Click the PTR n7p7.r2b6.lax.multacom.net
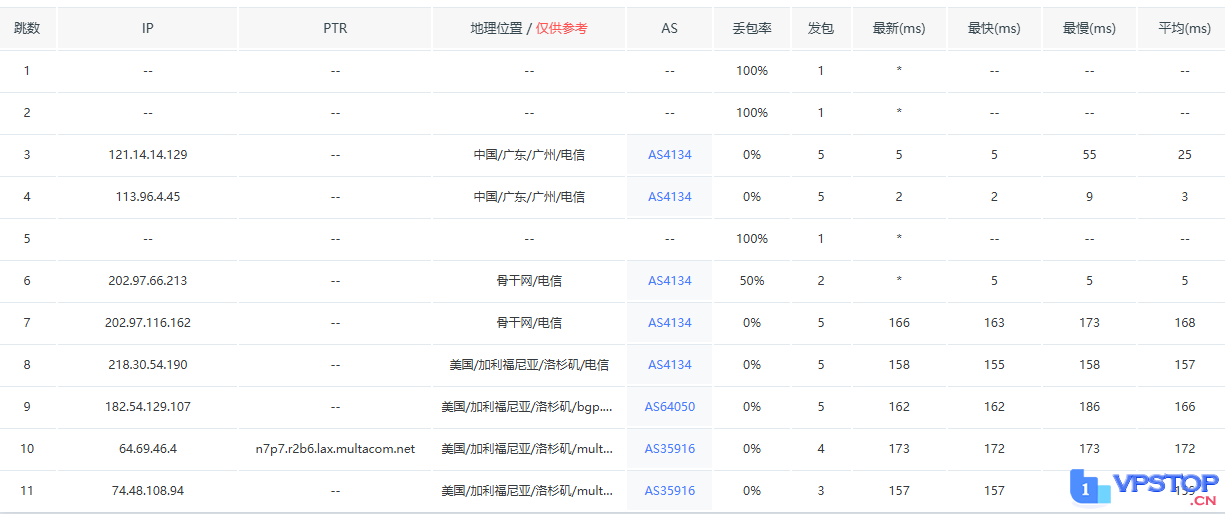Screen dimensions: 1225x514 point(335,449)
